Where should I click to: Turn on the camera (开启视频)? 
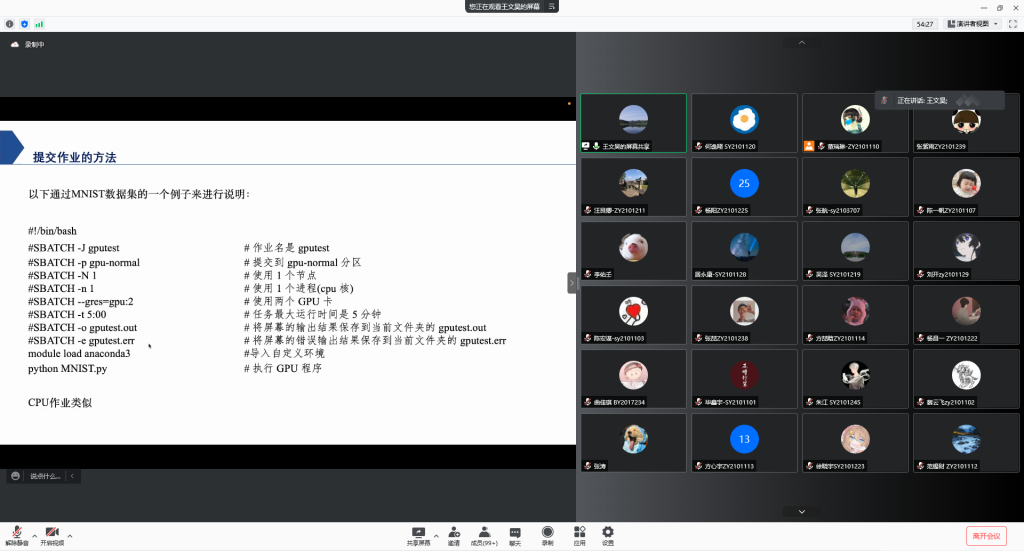(51, 534)
